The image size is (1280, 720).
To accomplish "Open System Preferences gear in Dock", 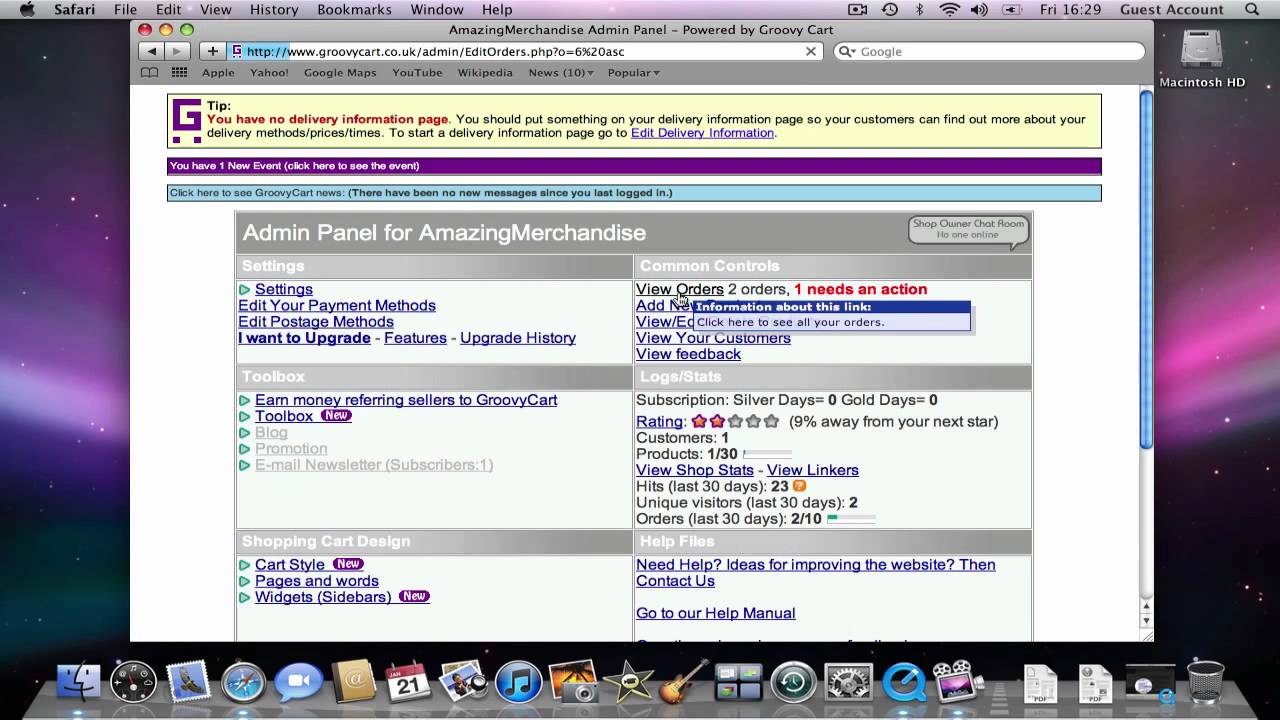I will point(848,682).
